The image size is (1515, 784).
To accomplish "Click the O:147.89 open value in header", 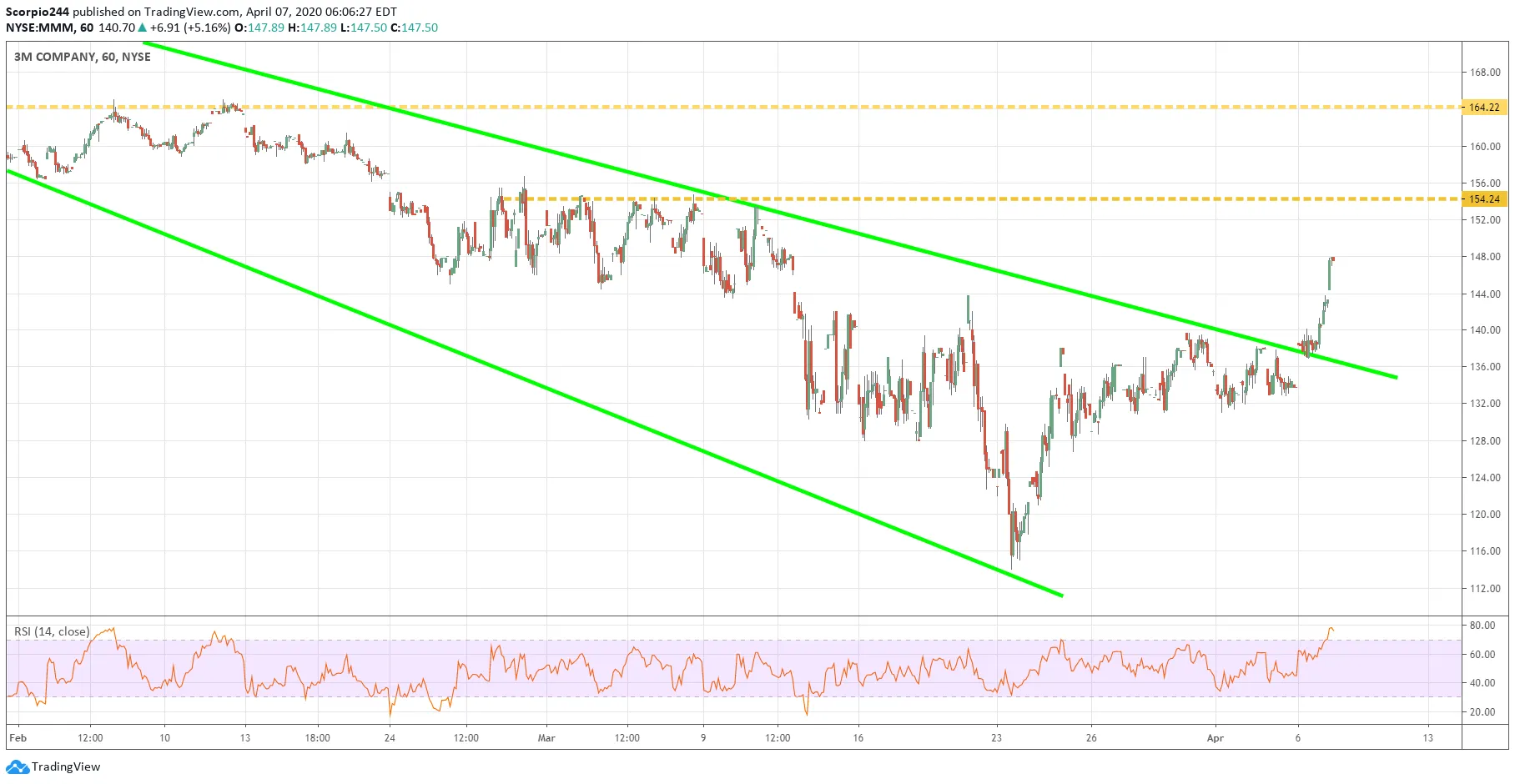I will [259, 28].
